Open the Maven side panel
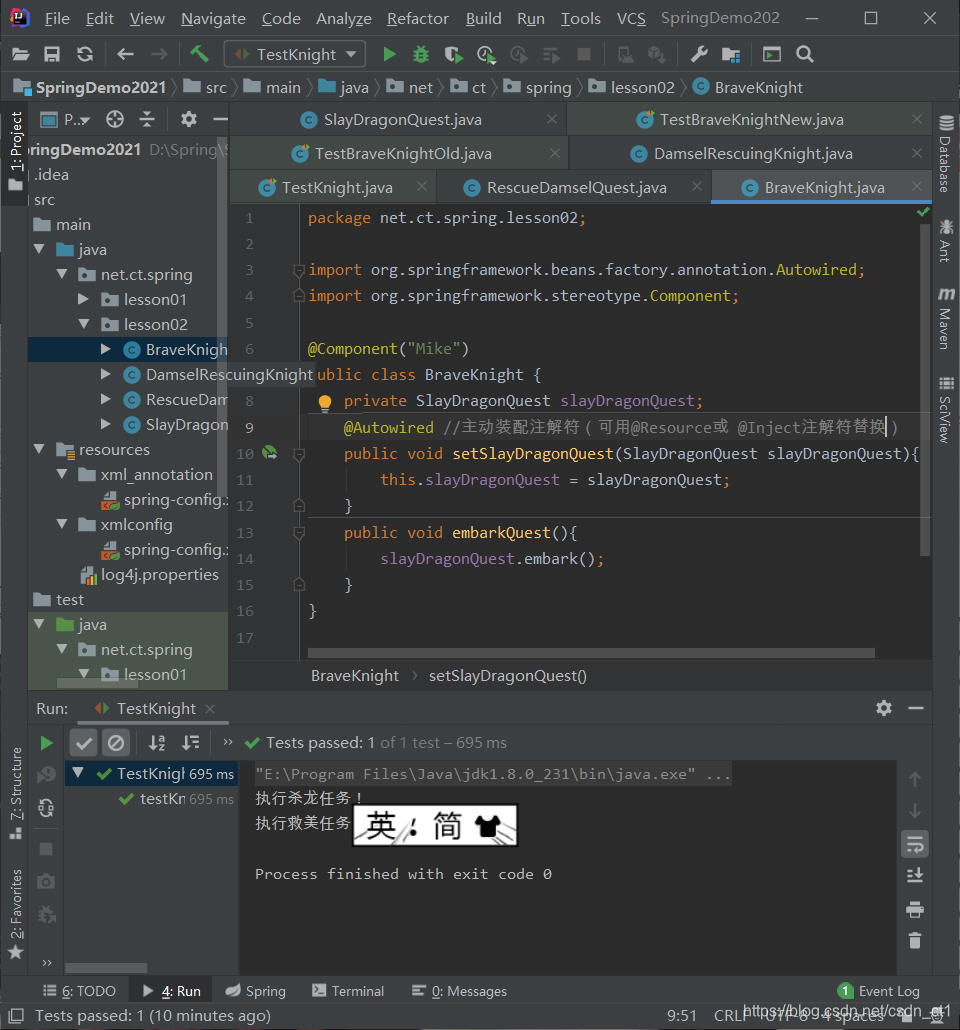Image resolution: width=960 pixels, height=1030 pixels. (x=946, y=318)
